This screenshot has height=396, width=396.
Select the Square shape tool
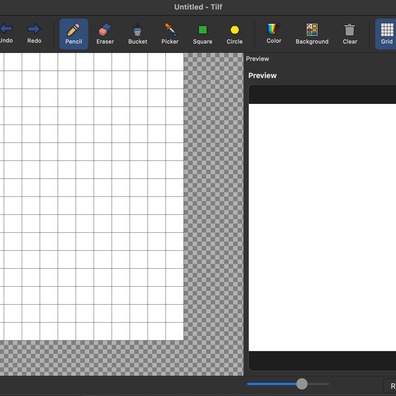tap(202, 34)
